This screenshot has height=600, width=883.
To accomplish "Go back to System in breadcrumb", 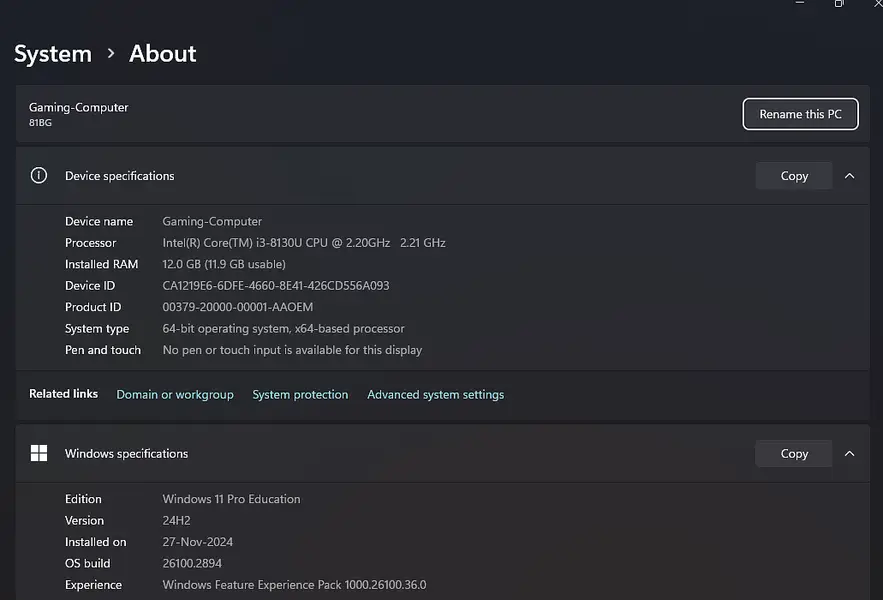I will click(53, 54).
